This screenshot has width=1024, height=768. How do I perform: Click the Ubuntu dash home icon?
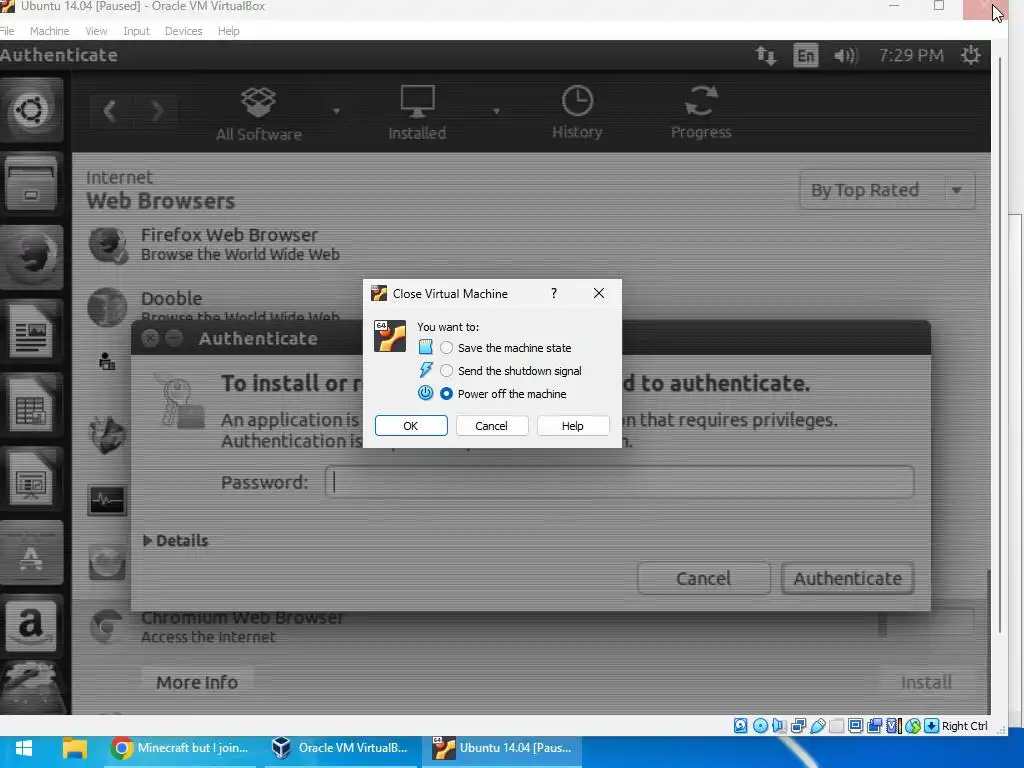coord(31,110)
